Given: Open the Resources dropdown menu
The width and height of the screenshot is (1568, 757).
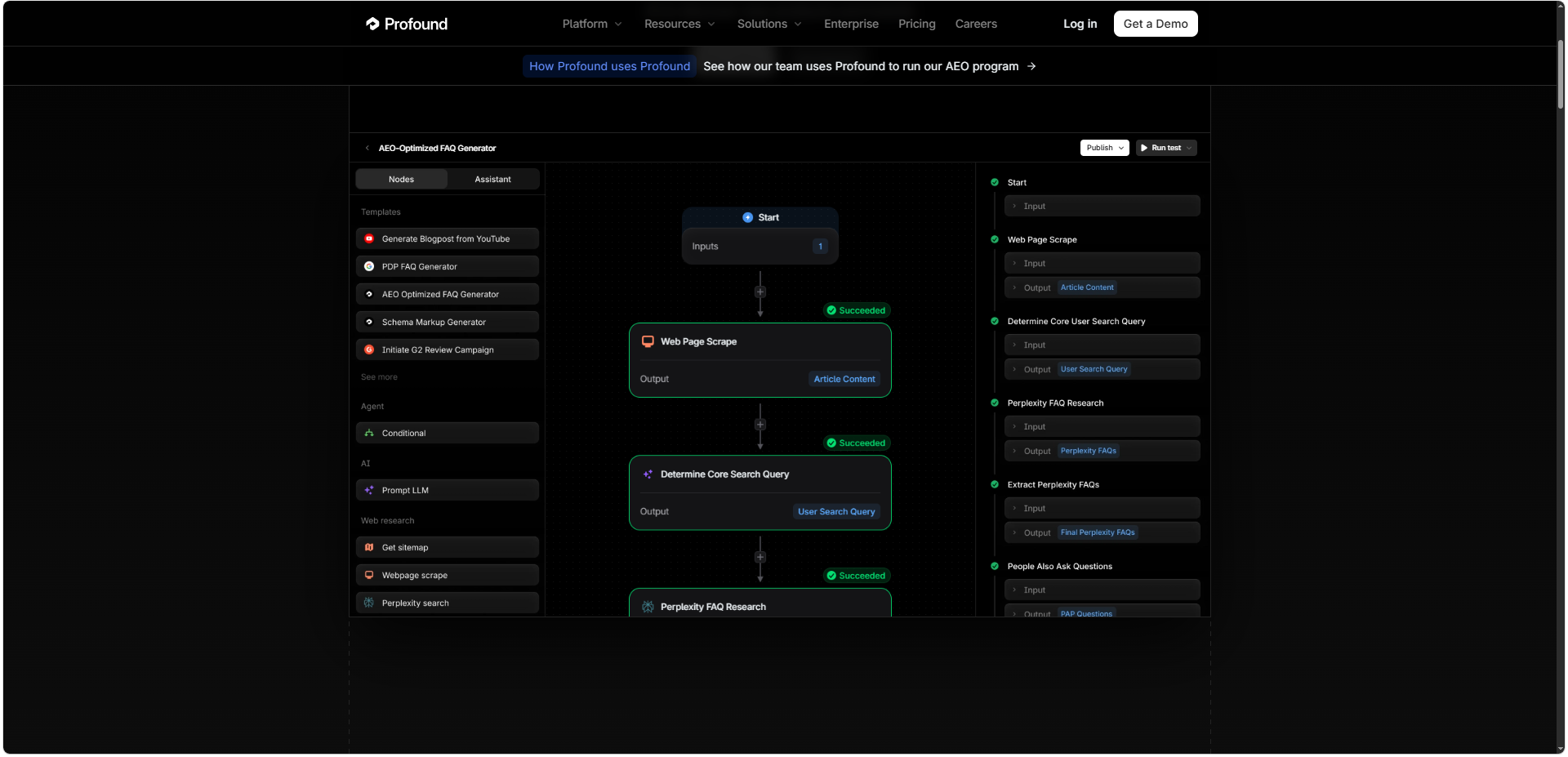Looking at the screenshot, I should tap(679, 24).
